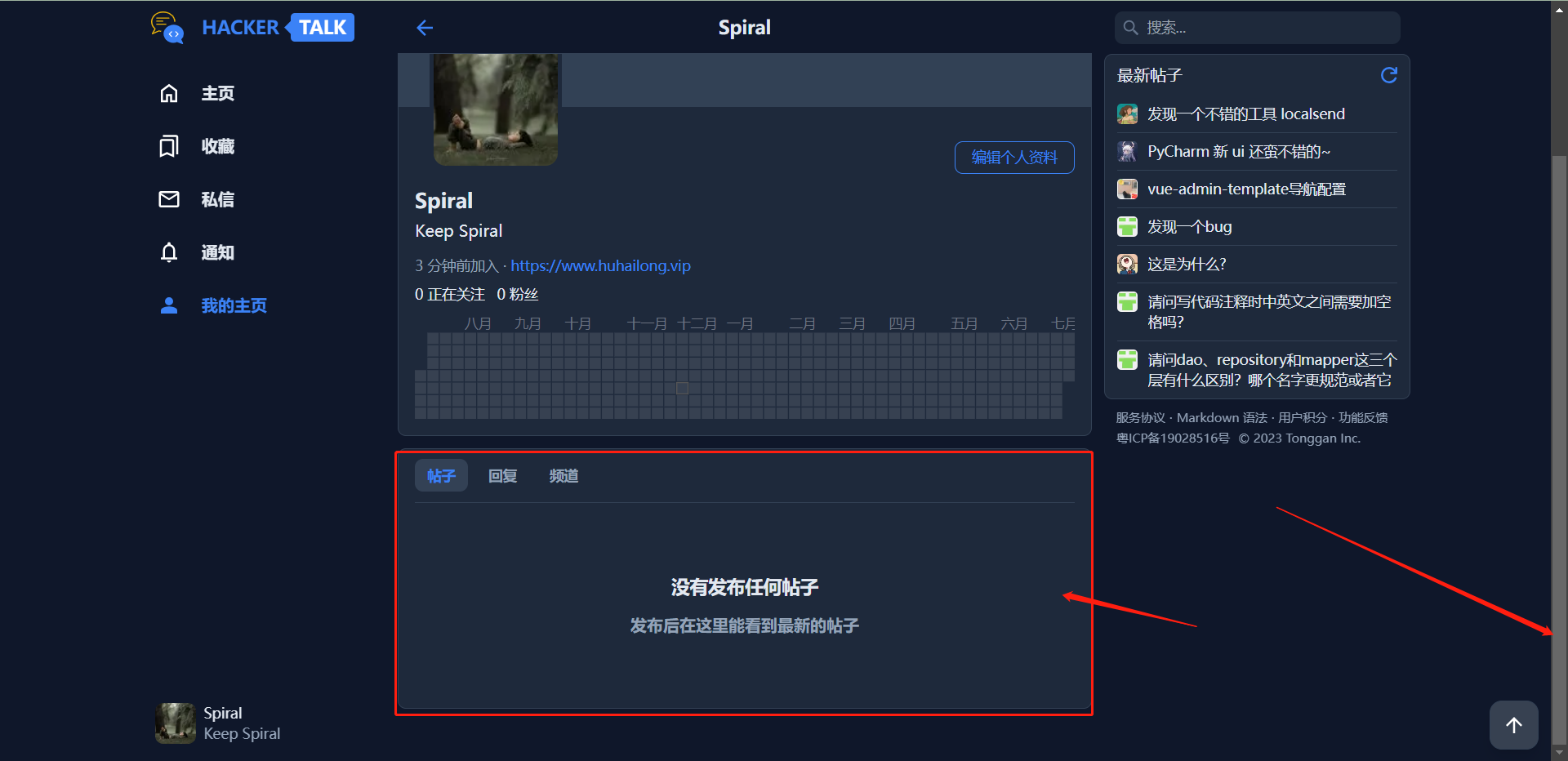This screenshot has width=1568, height=761.
Task: Switch to the 频道 tab
Action: pos(563,476)
